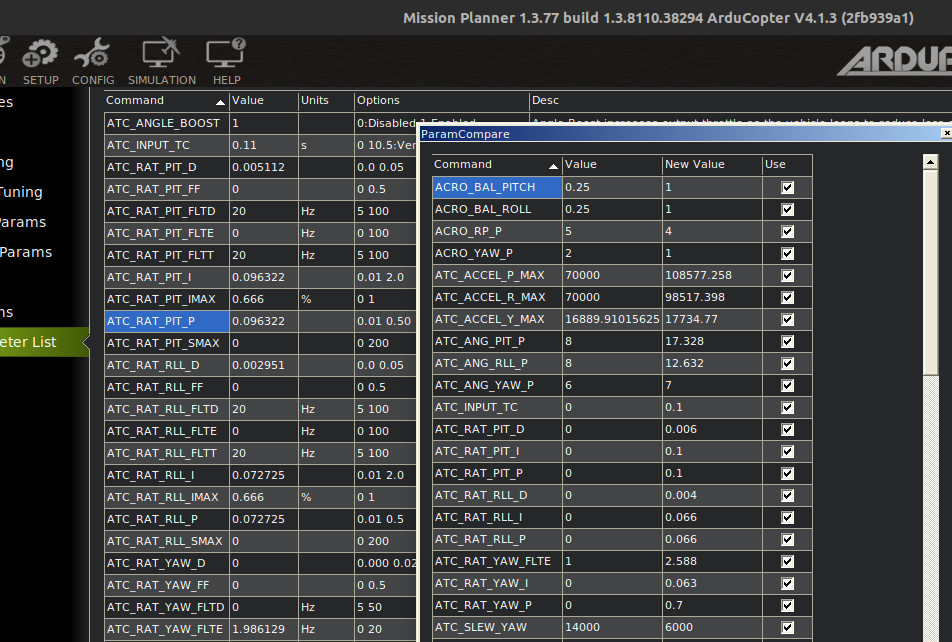Click New Value column header in ParamCompare

[712, 165]
